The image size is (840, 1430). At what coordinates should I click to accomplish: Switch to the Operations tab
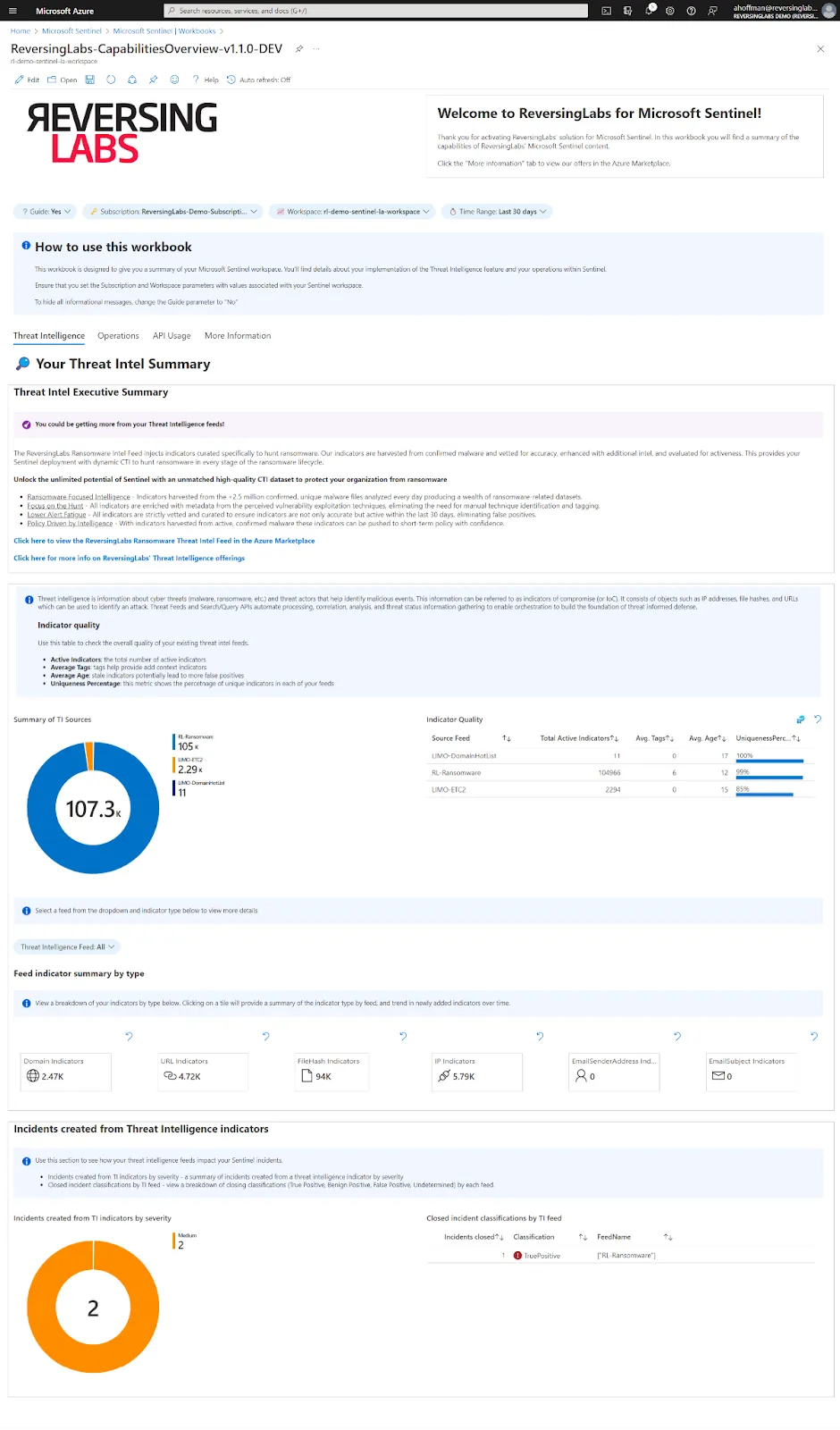(118, 336)
